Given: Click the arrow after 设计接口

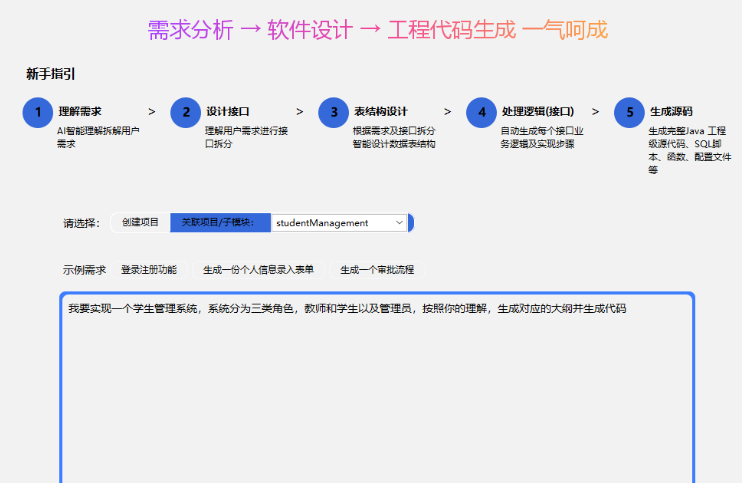Looking at the screenshot, I should click(x=300, y=112).
